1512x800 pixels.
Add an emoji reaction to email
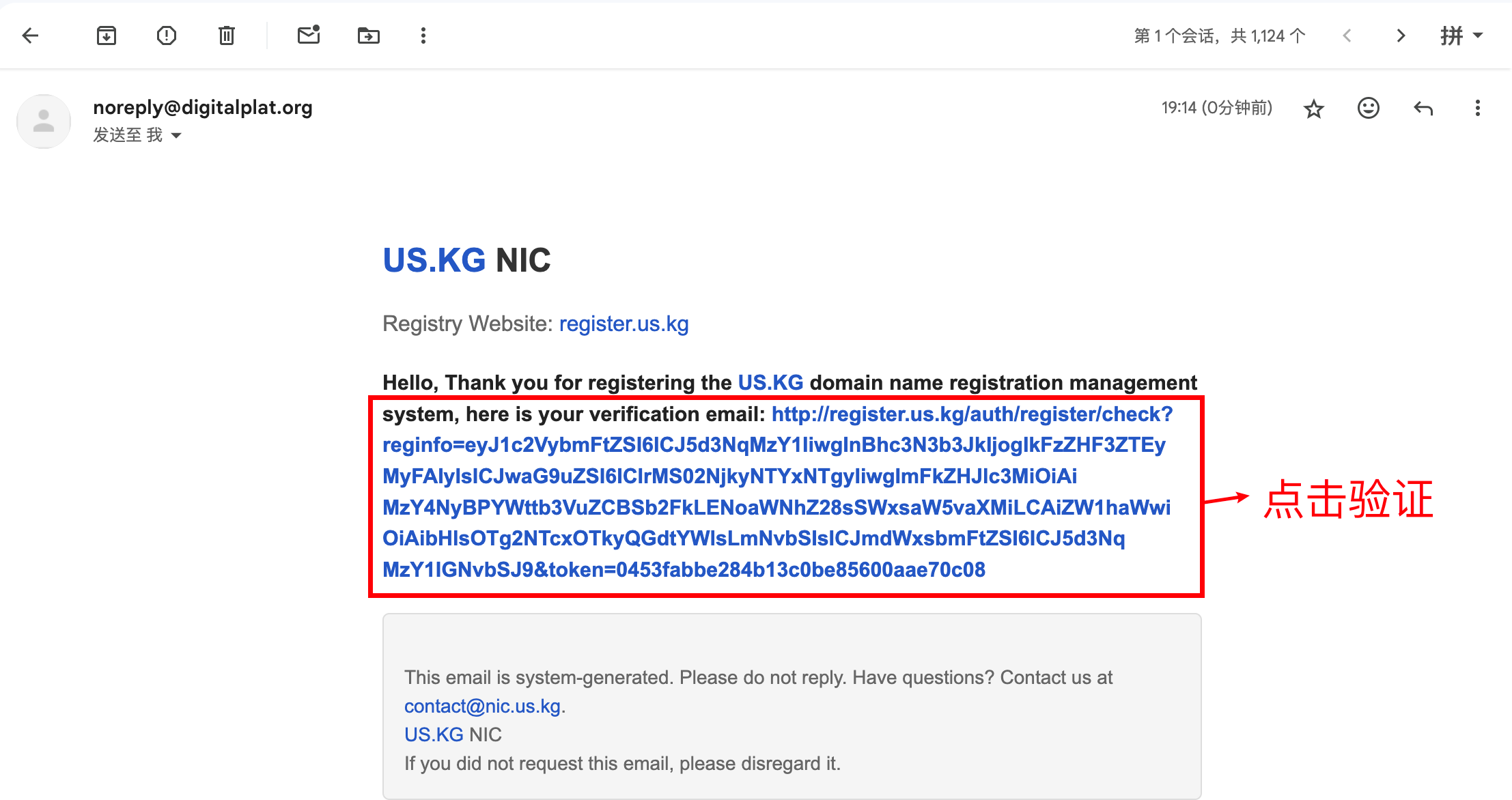[1368, 108]
